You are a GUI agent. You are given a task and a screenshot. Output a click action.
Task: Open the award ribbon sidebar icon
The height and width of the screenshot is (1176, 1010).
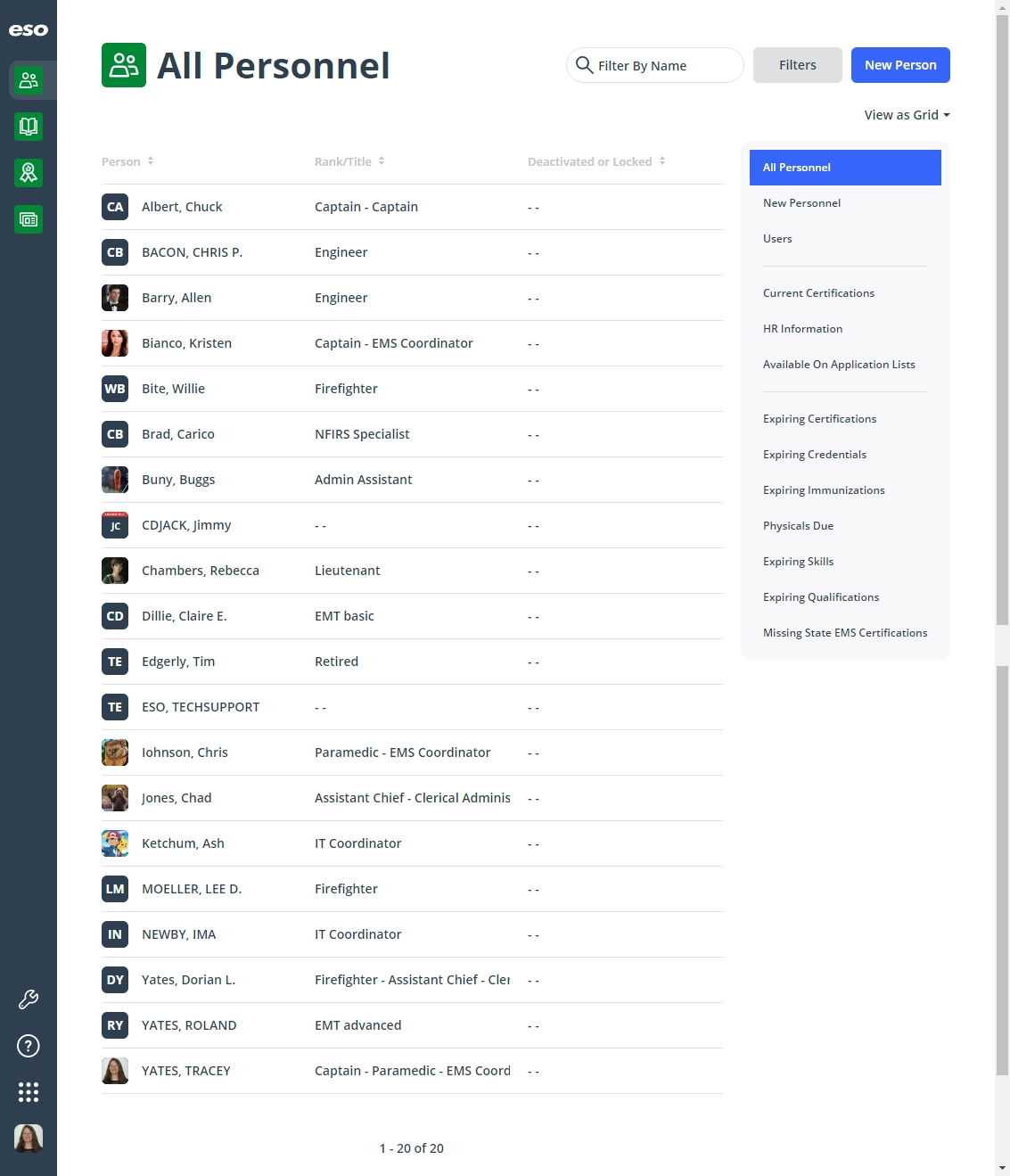point(29,173)
